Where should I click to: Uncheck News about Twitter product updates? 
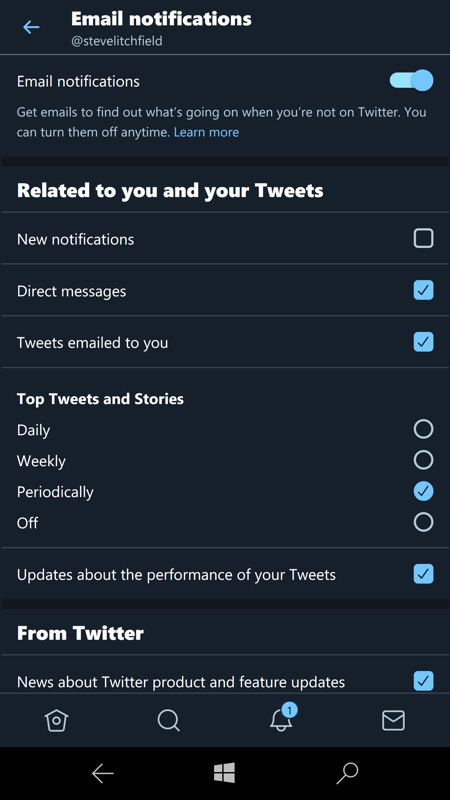423,681
